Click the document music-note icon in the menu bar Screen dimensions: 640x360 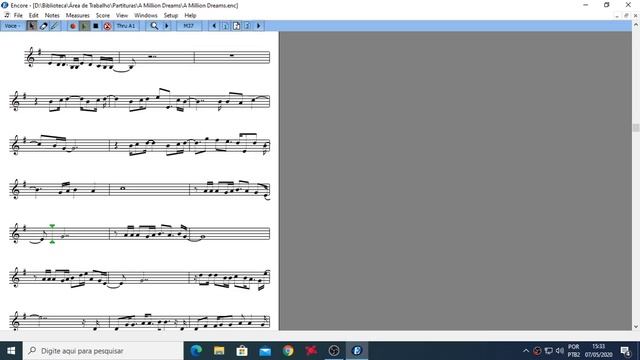(x=6, y=15)
